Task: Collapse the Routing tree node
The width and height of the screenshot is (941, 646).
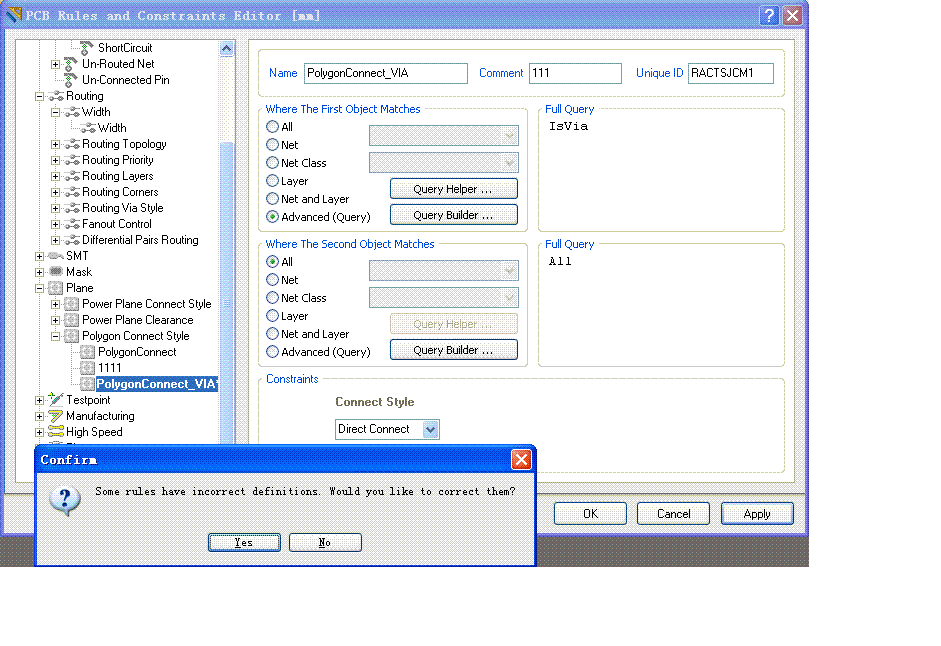Action: [40, 96]
